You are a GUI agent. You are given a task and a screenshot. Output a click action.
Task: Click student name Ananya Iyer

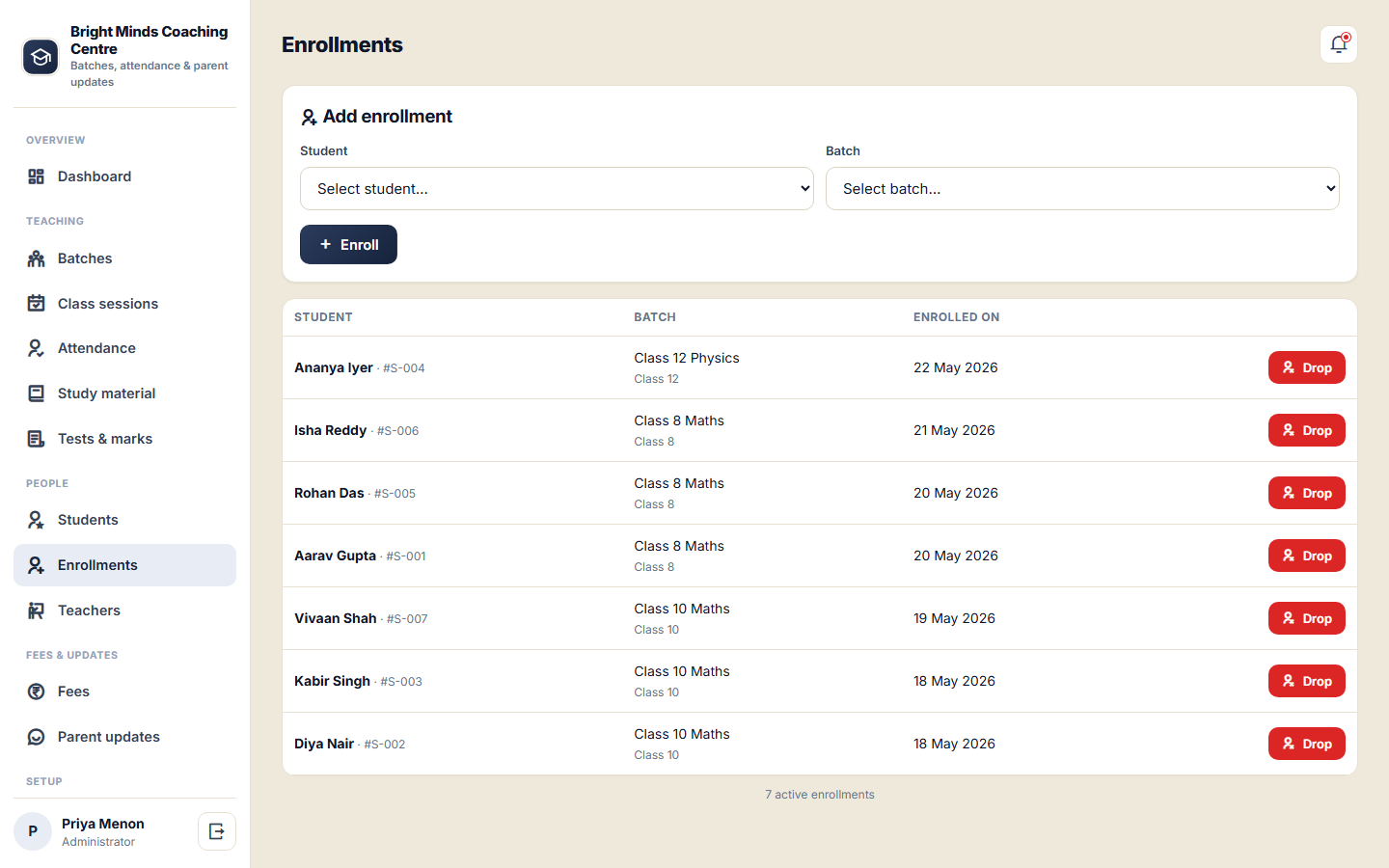tap(334, 367)
